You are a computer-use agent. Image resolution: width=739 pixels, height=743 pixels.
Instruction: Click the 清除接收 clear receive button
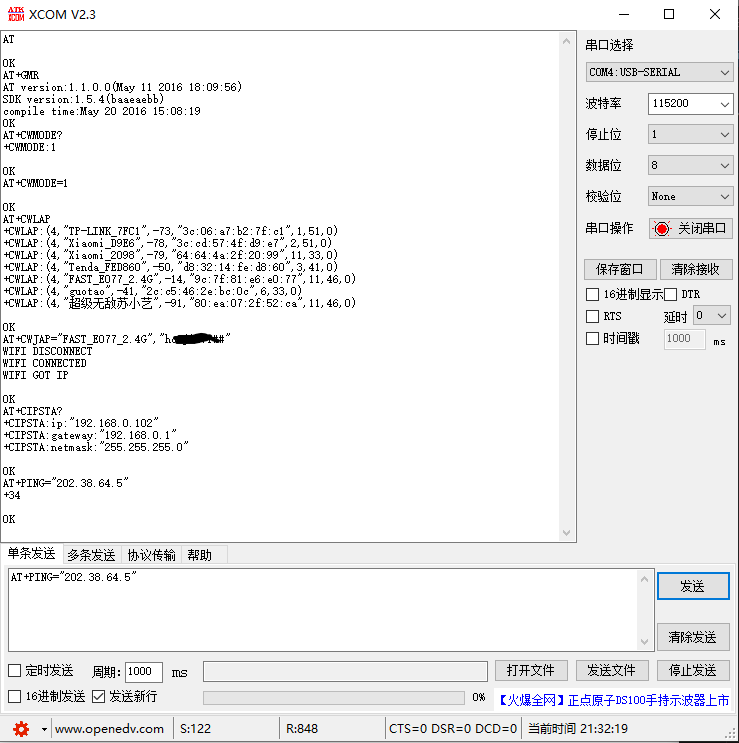tap(696, 269)
